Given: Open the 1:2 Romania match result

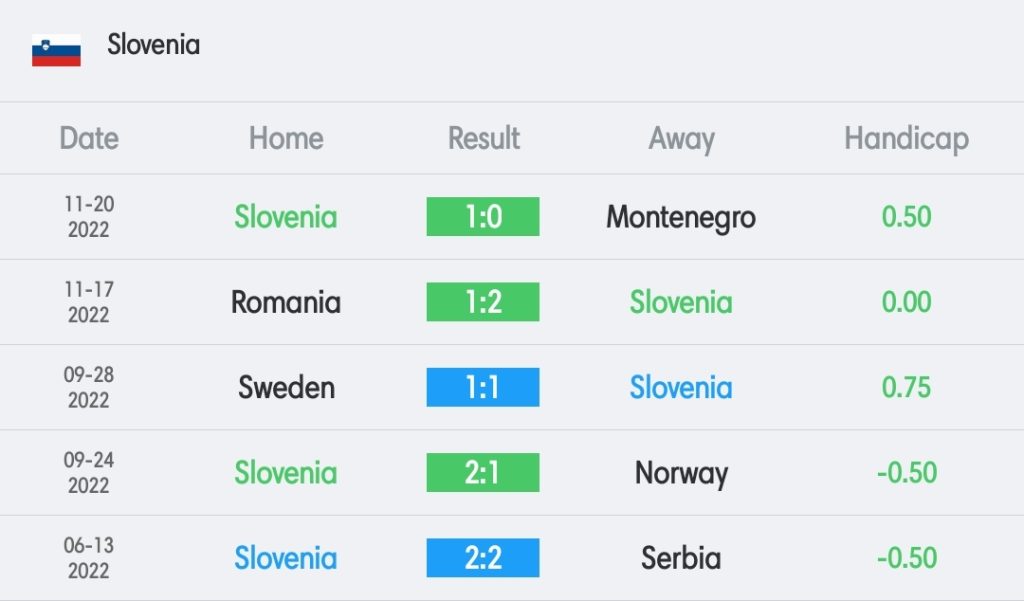Looking at the screenshot, I should (483, 302).
